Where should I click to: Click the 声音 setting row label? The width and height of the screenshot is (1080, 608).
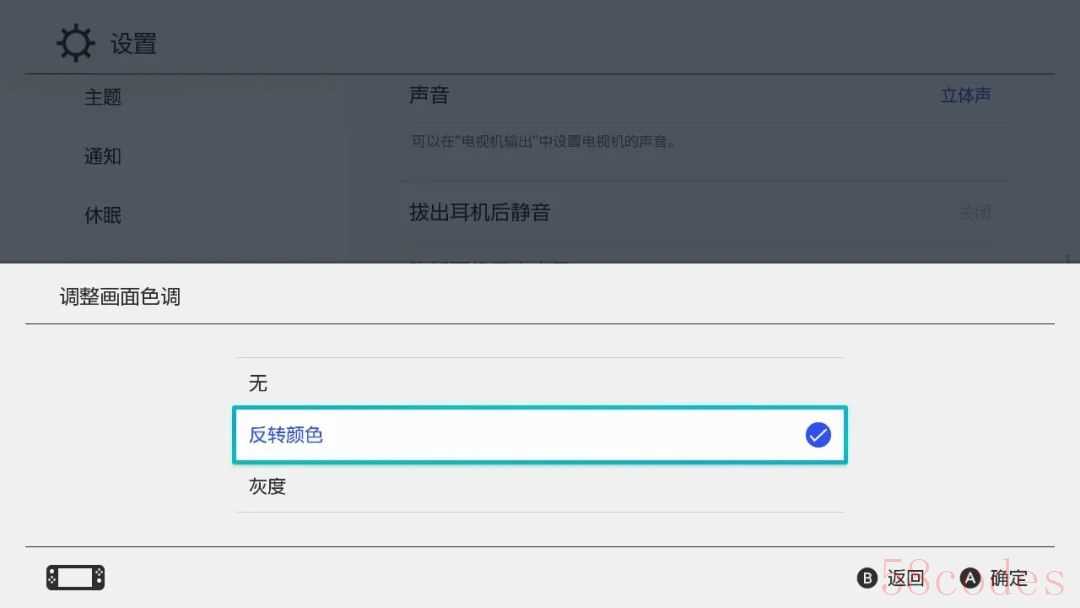428,95
